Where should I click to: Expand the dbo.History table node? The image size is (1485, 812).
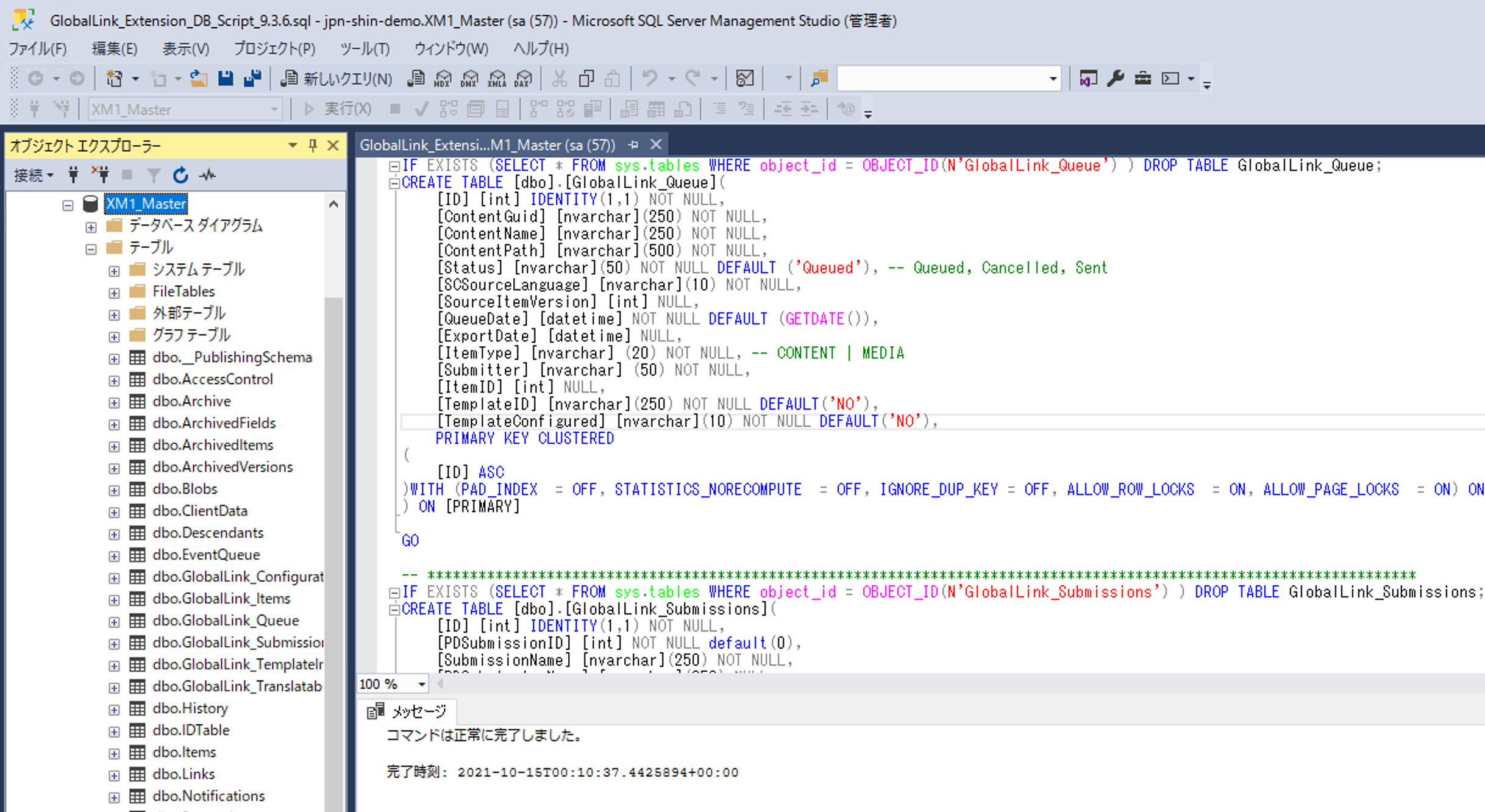pos(114,710)
